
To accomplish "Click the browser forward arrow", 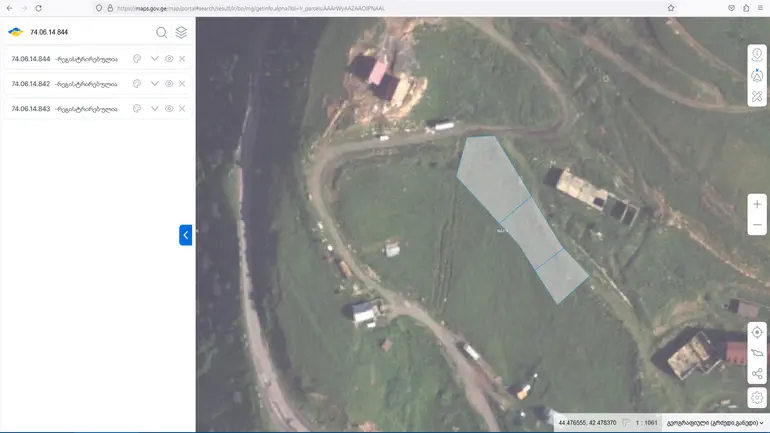I will [x=24, y=8].
